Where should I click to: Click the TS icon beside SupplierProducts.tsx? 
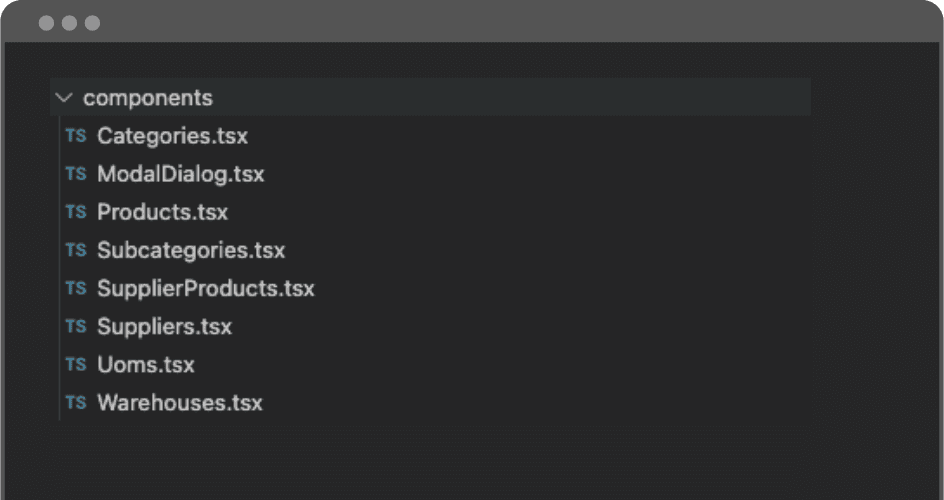76,288
